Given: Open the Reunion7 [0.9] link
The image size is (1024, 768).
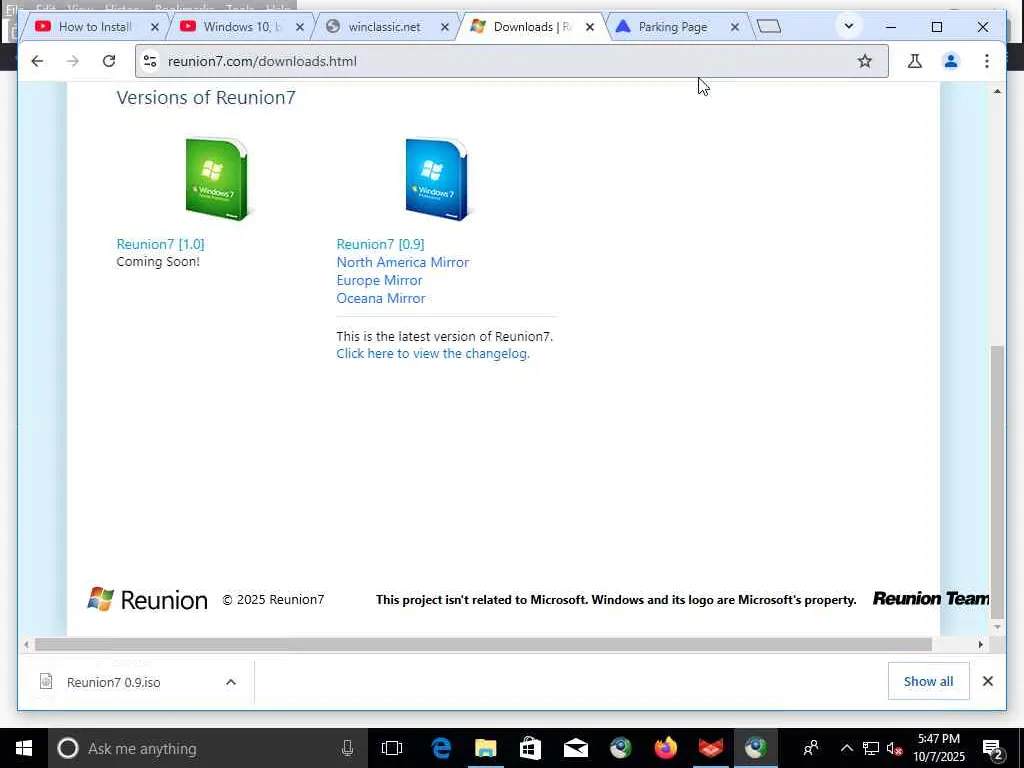Looking at the screenshot, I should coord(381,244).
